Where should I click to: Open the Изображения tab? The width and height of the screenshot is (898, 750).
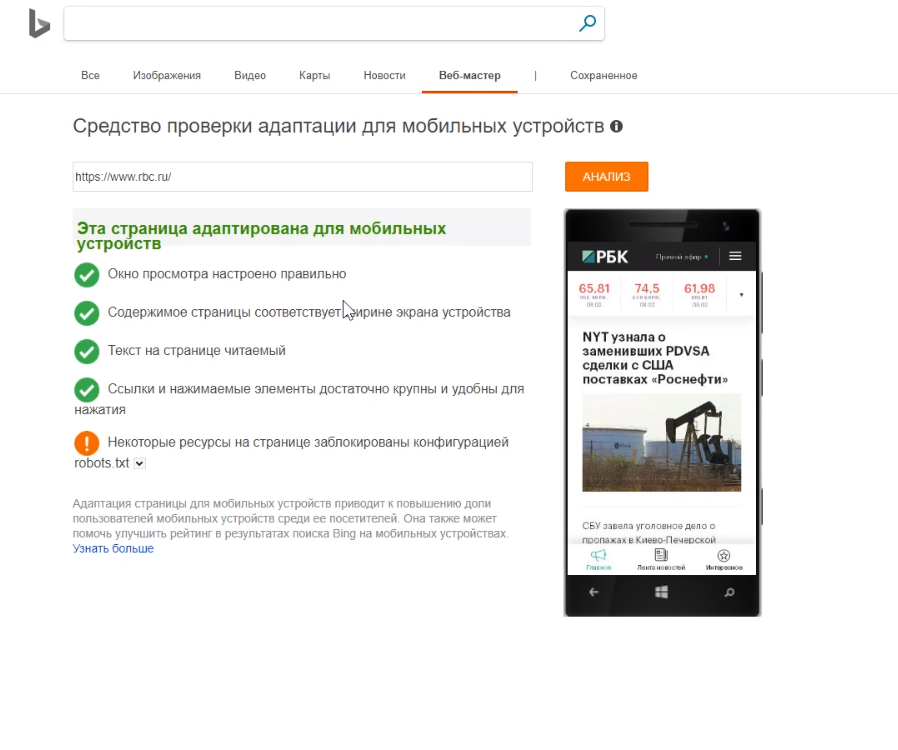(167, 75)
